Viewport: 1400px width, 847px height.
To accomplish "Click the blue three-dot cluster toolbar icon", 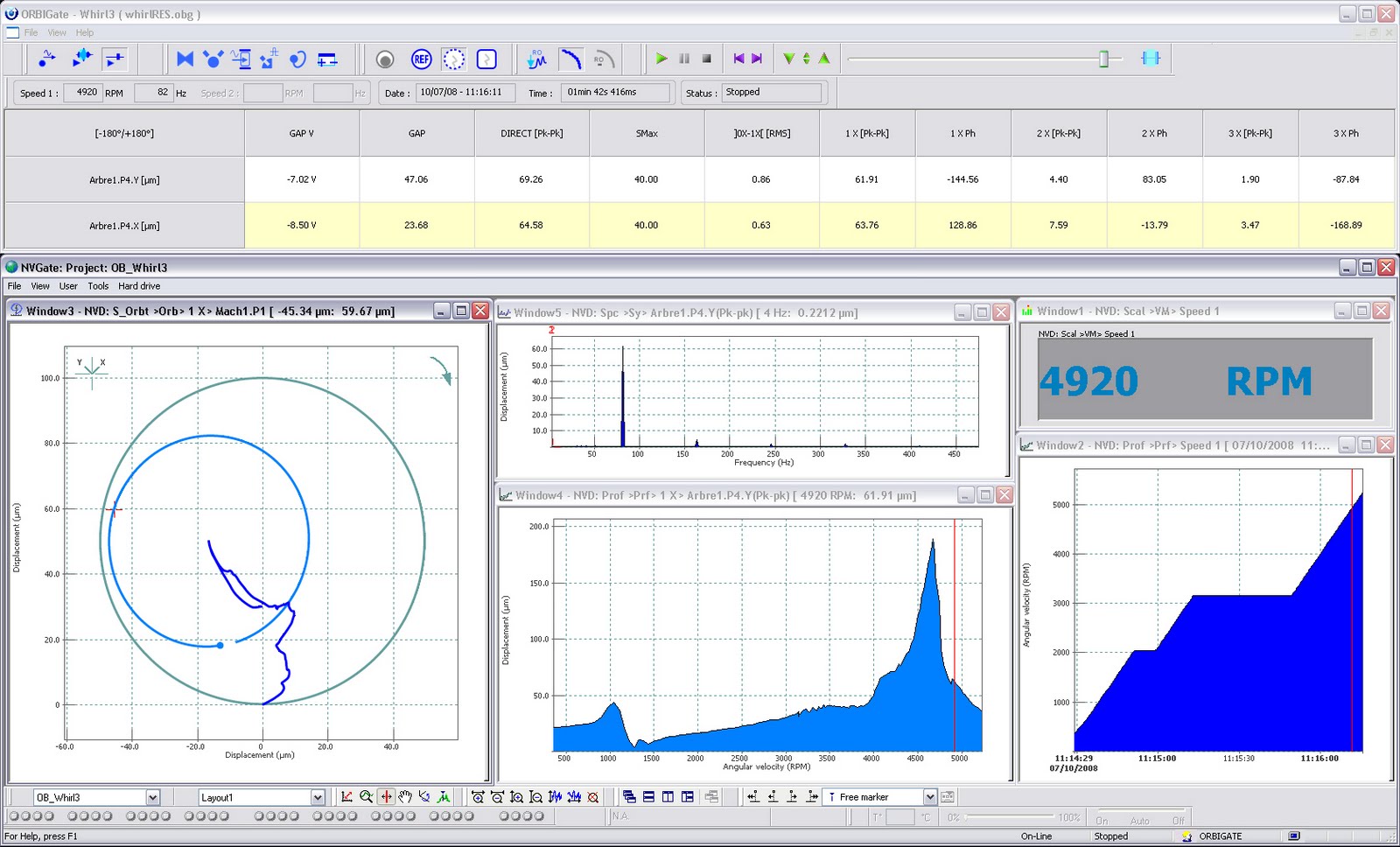I will coord(213,59).
